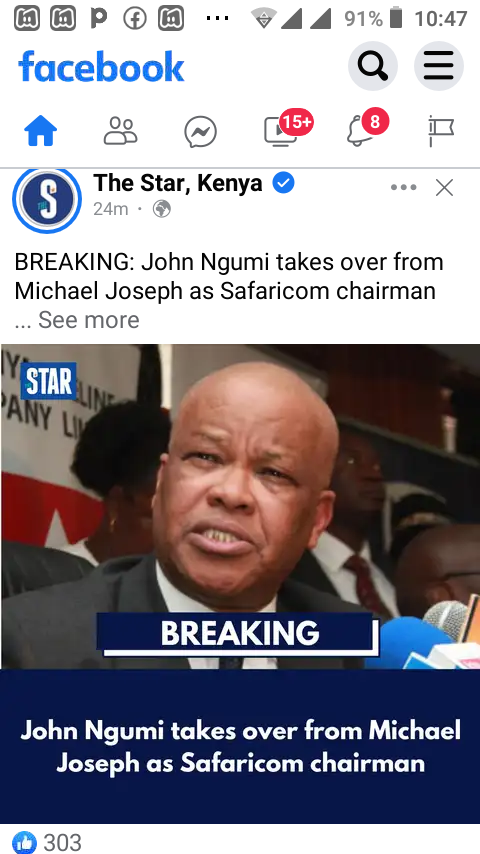
Task: Go to Home feed tab
Action: tap(41, 132)
